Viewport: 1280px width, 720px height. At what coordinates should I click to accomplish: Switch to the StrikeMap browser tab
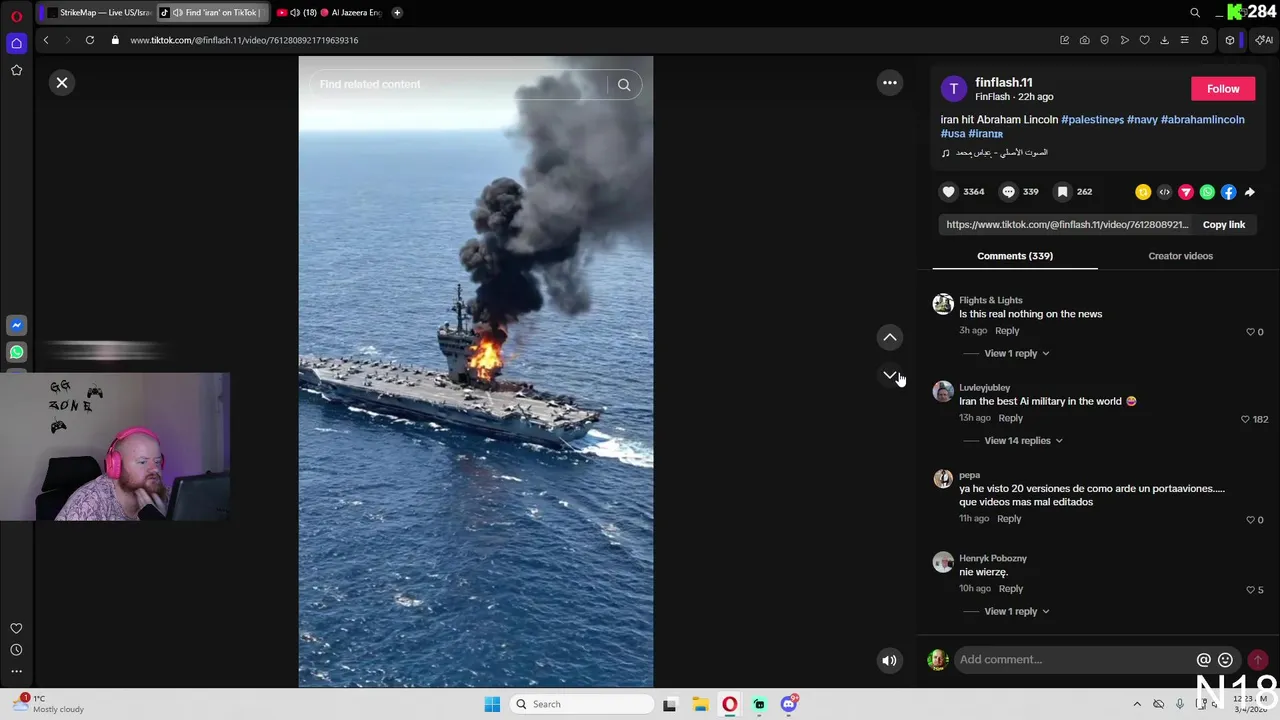coord(97,13)
